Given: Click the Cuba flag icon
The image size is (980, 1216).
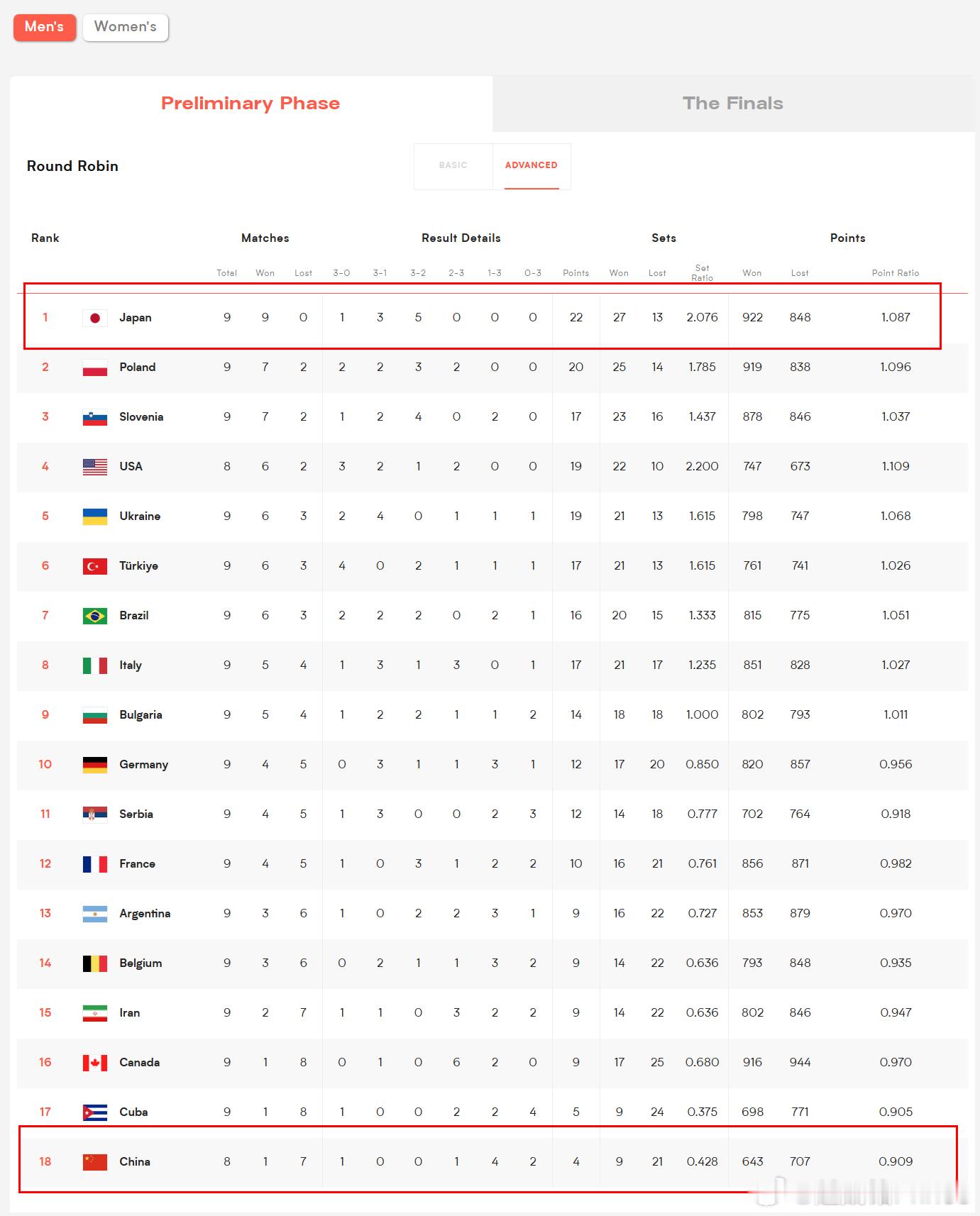Looking at the screenshot, I should (95, 1112).
